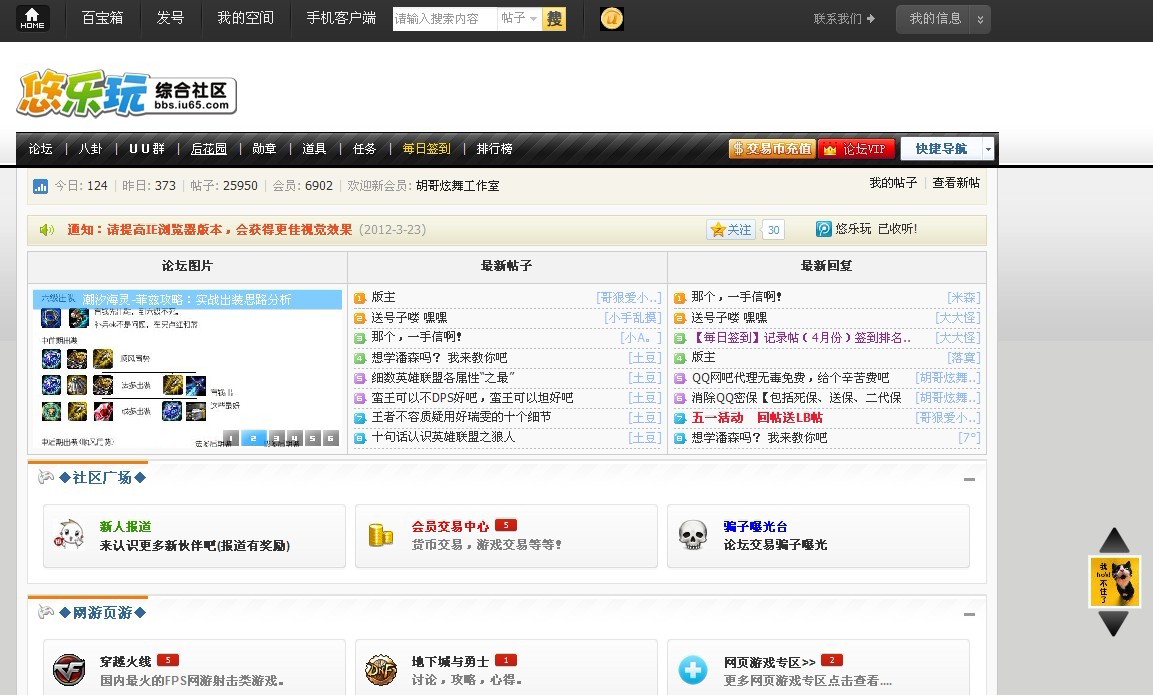Open the 每日签到 navigation tab
The image size is (1153, 695).
coord(426,149)
